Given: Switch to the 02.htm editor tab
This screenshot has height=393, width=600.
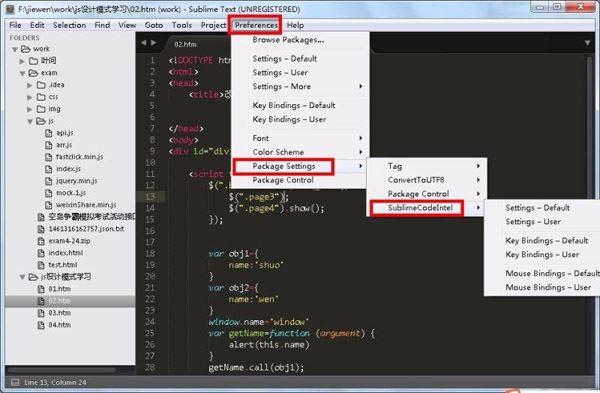Looking at the screenshot, I should [x=185, y=44].
